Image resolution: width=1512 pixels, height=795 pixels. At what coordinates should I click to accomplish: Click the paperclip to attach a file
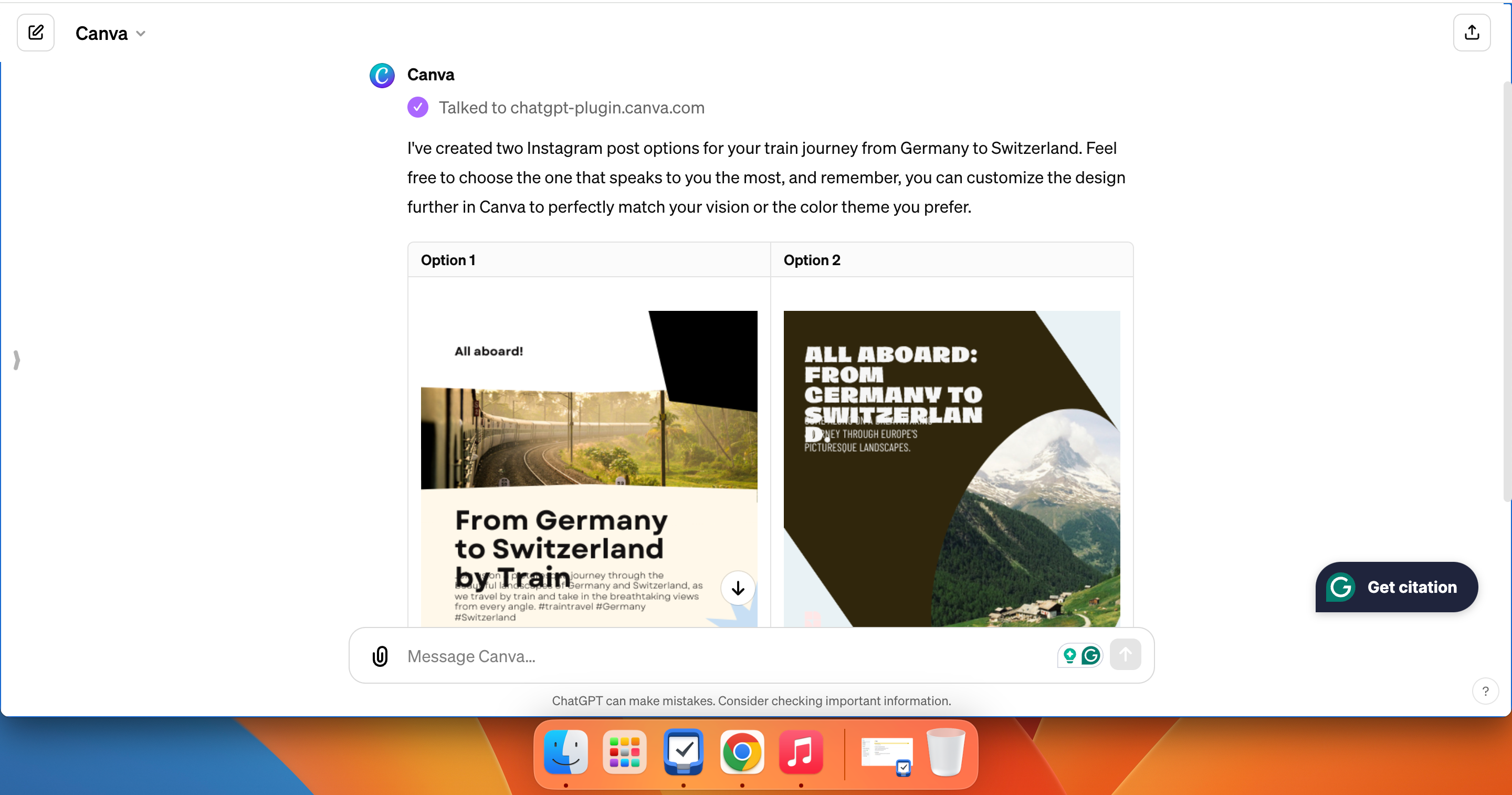(380, 656)
